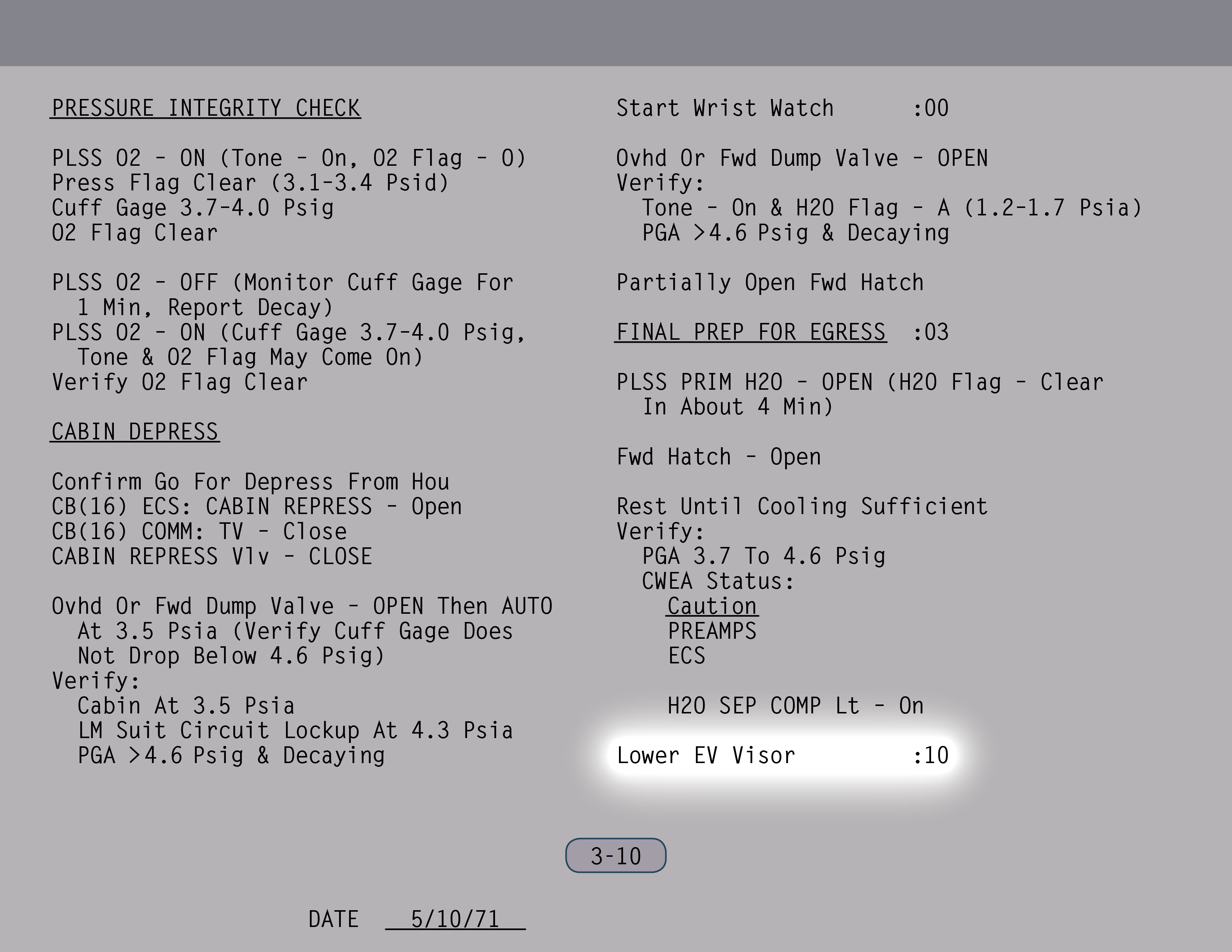Select the PREAMPS caution item
Viewport: 1232px width, 952px height.
click(x=712, y=631)
